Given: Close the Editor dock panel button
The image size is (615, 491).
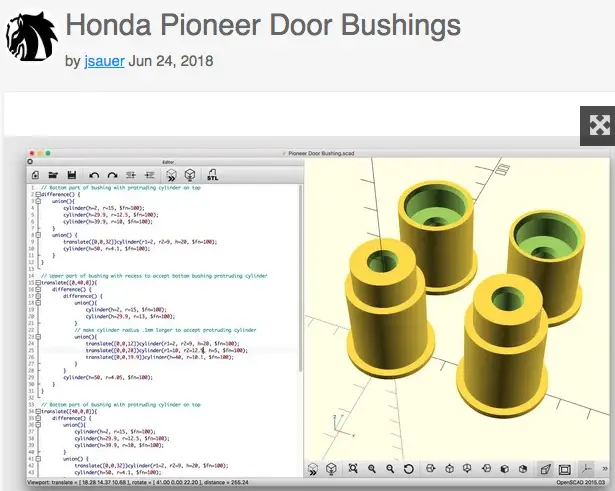Looking at the screenshot, I should (30, 162).
